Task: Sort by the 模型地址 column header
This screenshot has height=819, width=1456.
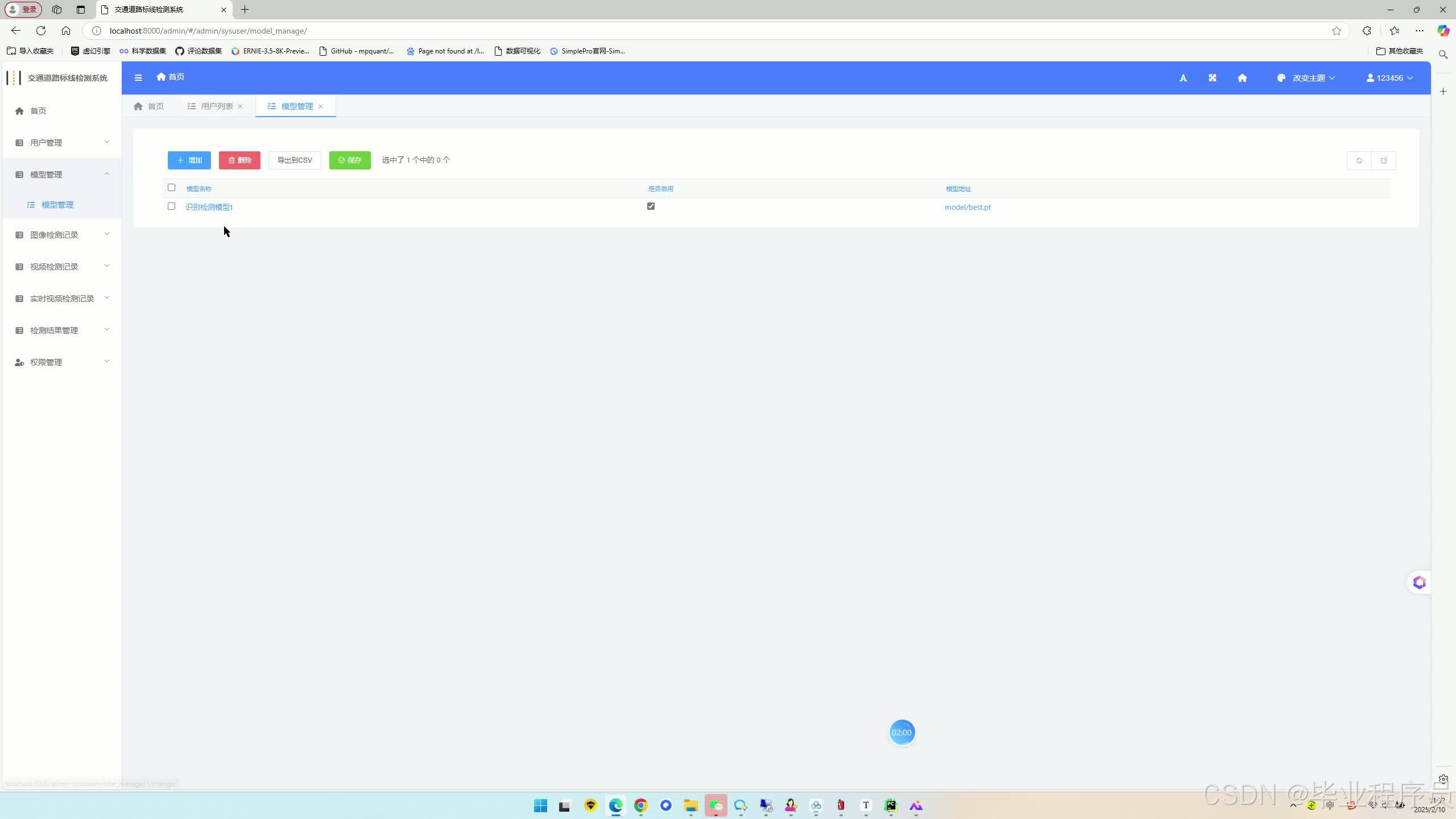Action: [x=958, y=189]
